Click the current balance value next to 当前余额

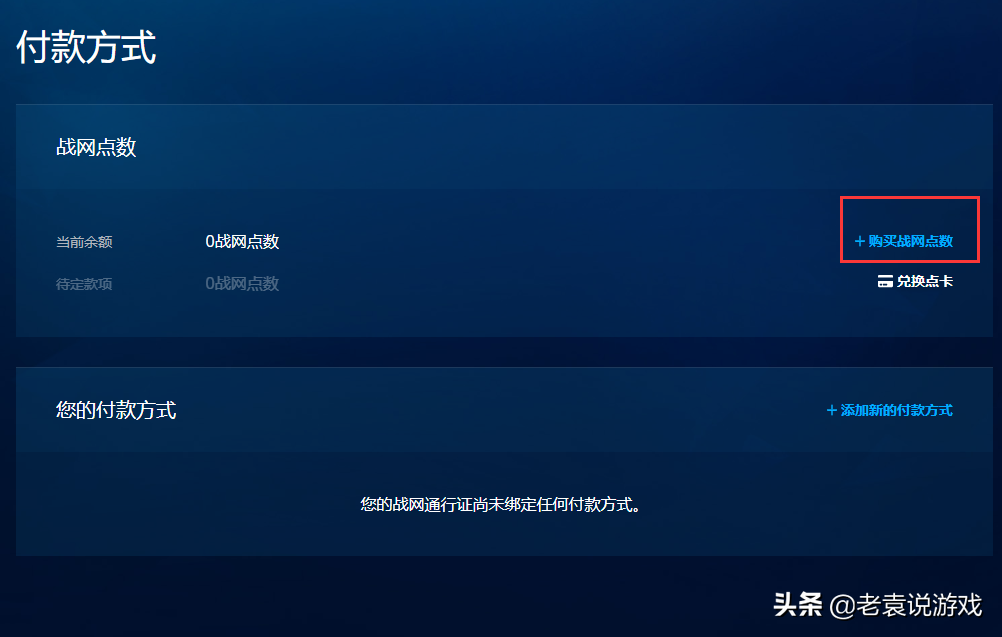click(x=242, y=242)
